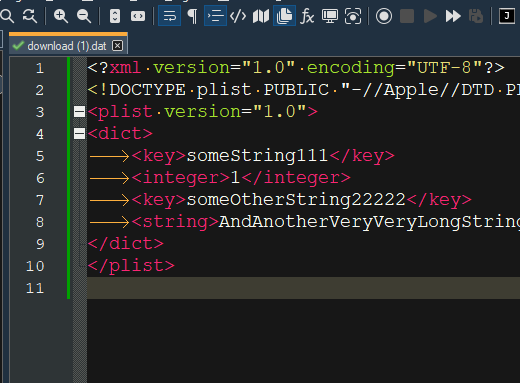520x383 pixels.
Task: Close the download (1).dat tab
Action: click(x=117, y=46)
